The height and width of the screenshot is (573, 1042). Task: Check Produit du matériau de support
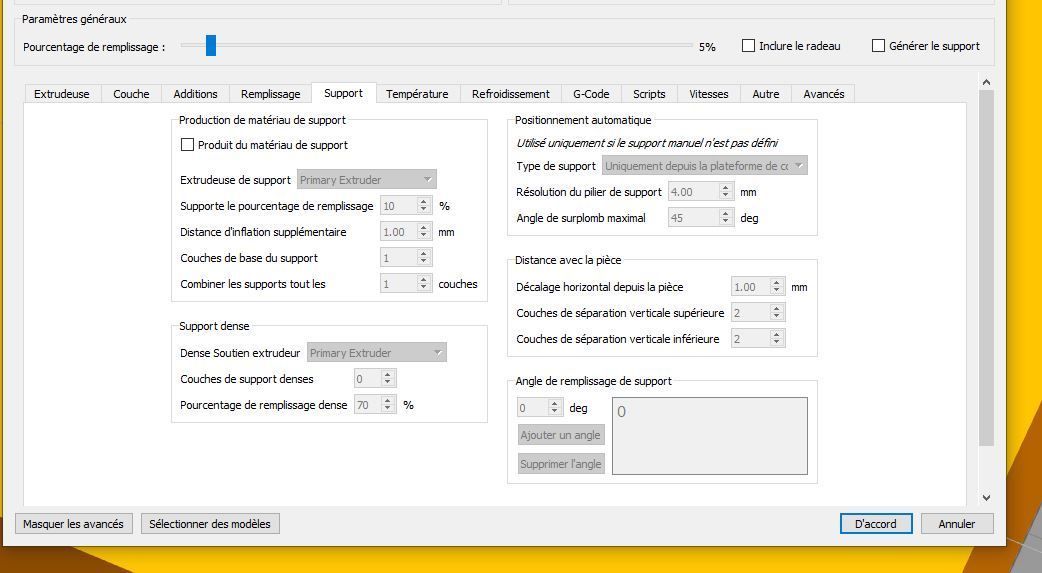[x=187, y=144]
